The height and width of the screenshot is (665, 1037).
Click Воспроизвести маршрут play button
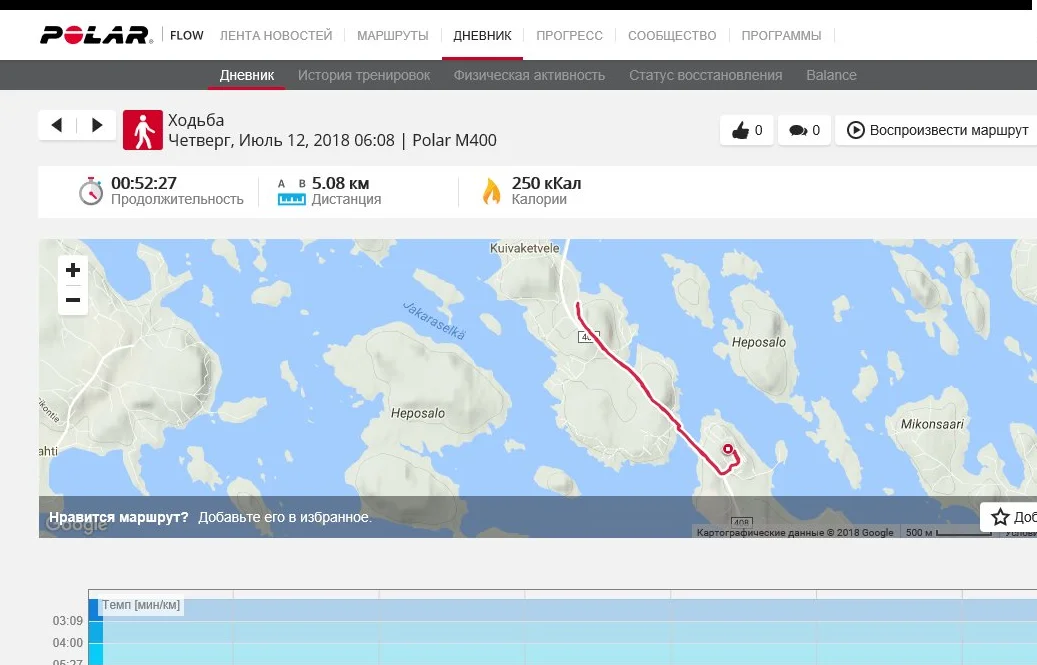click(x=937, y=130)
